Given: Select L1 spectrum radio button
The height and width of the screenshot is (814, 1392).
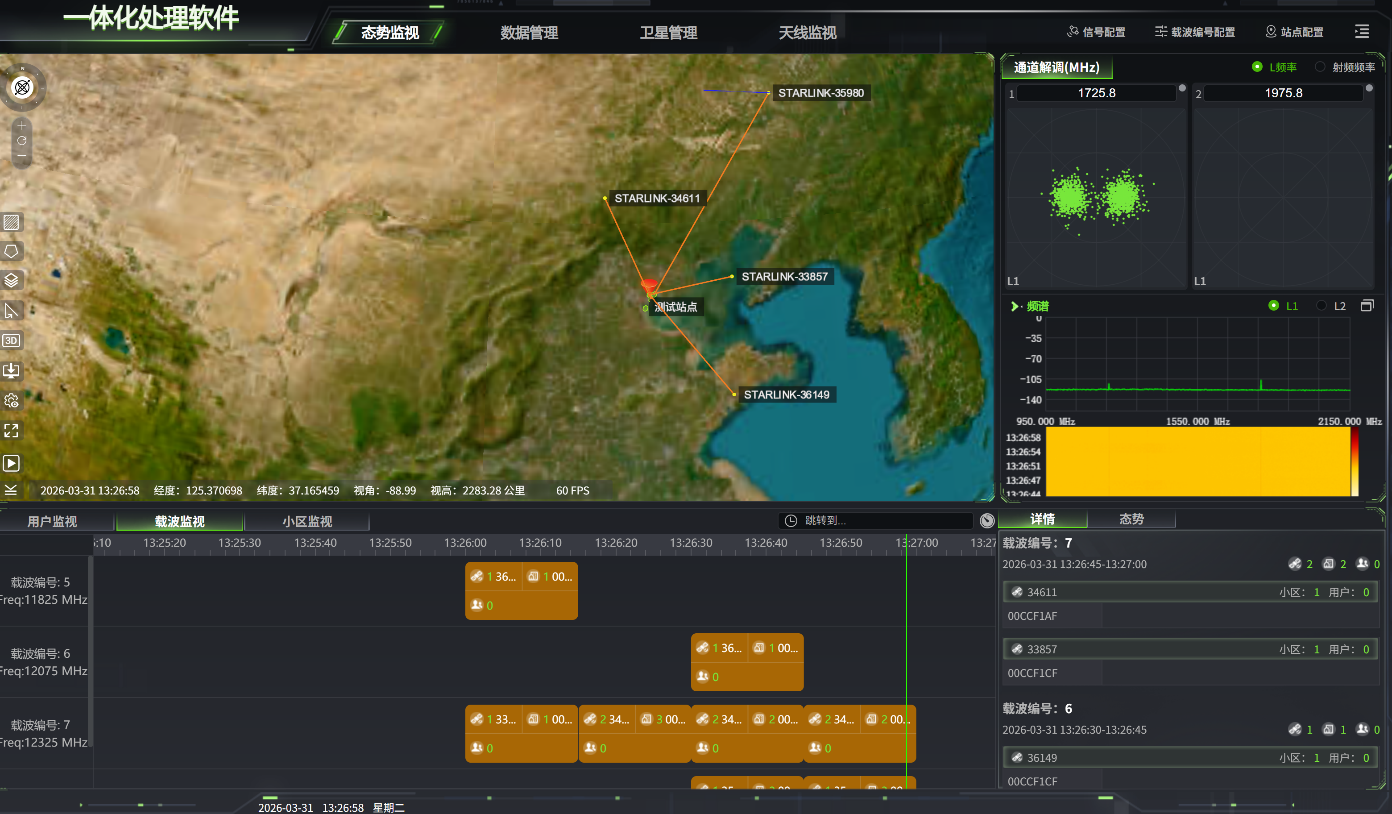Looking at the screenshot, I should (1273, 306).
